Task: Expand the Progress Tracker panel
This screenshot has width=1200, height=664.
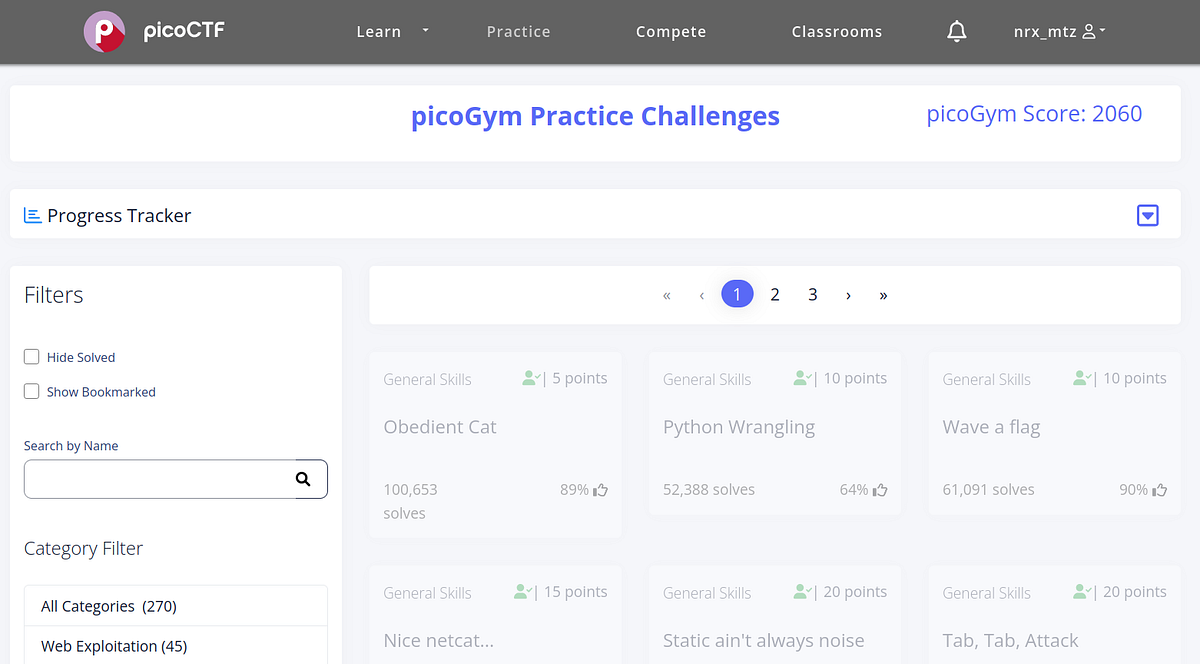Action: coord(1147,214)
